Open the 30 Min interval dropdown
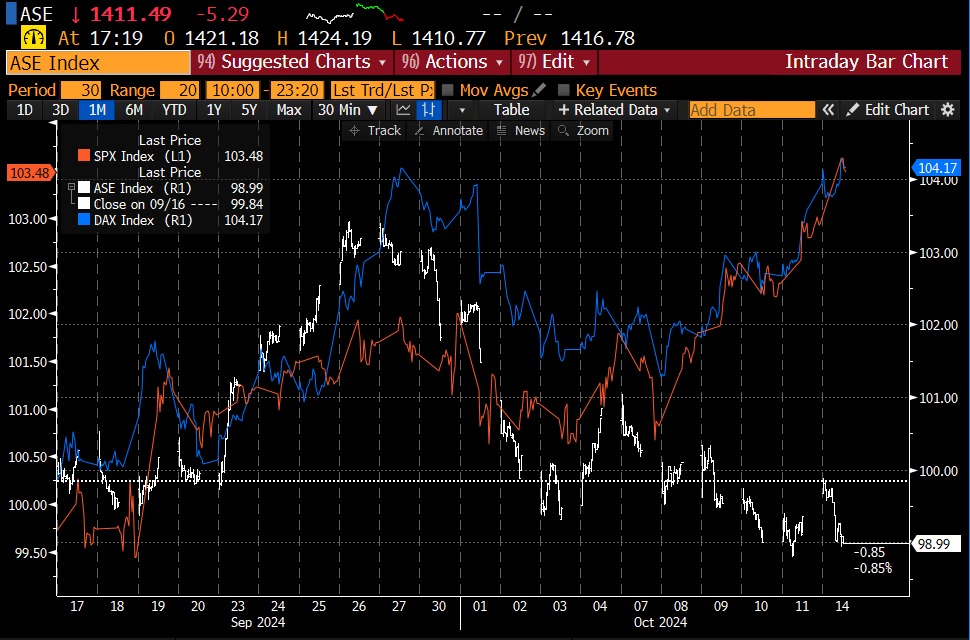 (x=349, y=110)
